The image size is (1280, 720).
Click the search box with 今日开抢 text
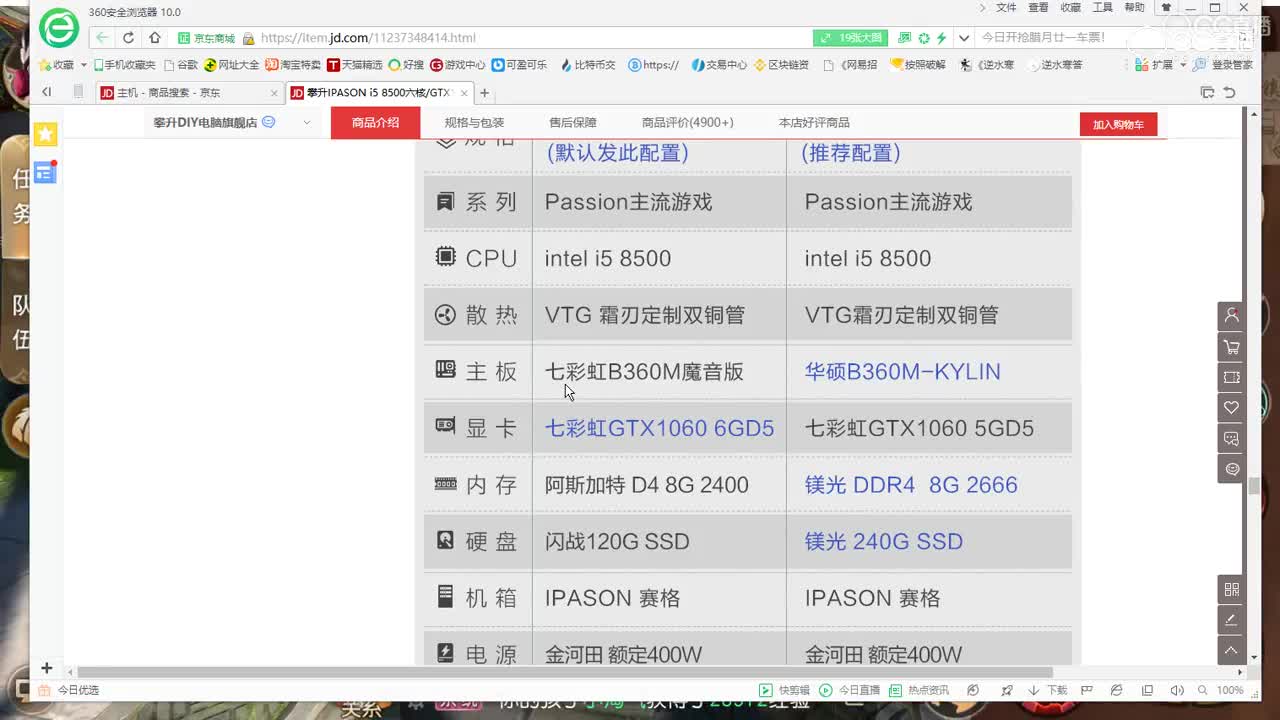click(x=1045, y=38)
